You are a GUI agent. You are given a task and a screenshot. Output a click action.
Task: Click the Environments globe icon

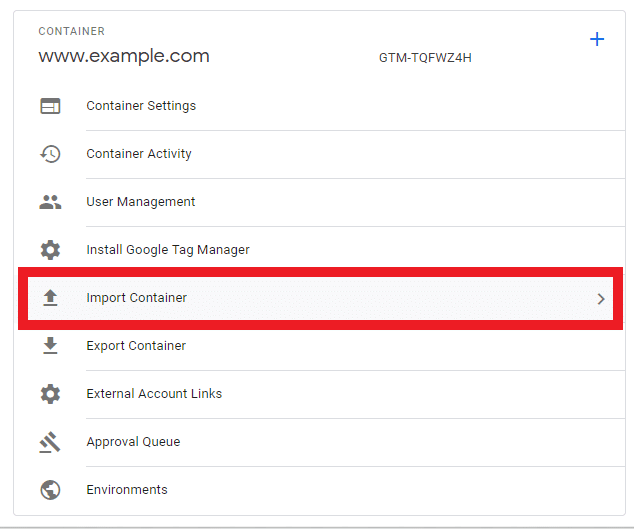(x=50, y=490)
